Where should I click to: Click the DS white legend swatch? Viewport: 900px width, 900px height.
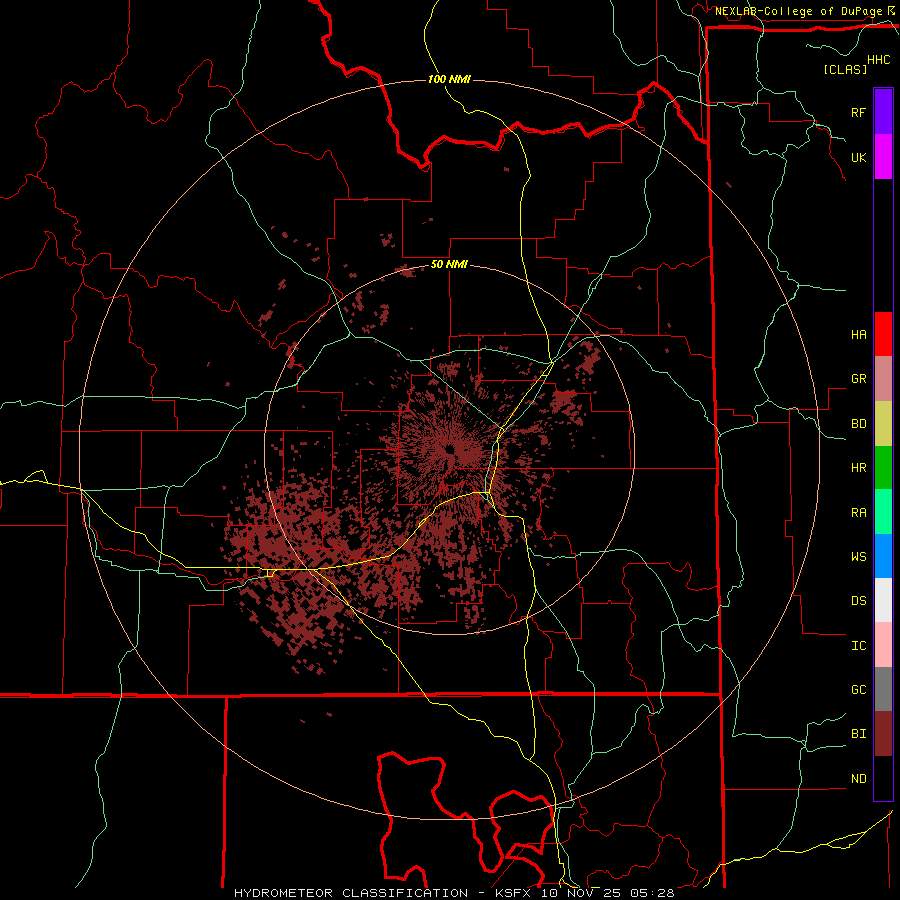point(883,600)
